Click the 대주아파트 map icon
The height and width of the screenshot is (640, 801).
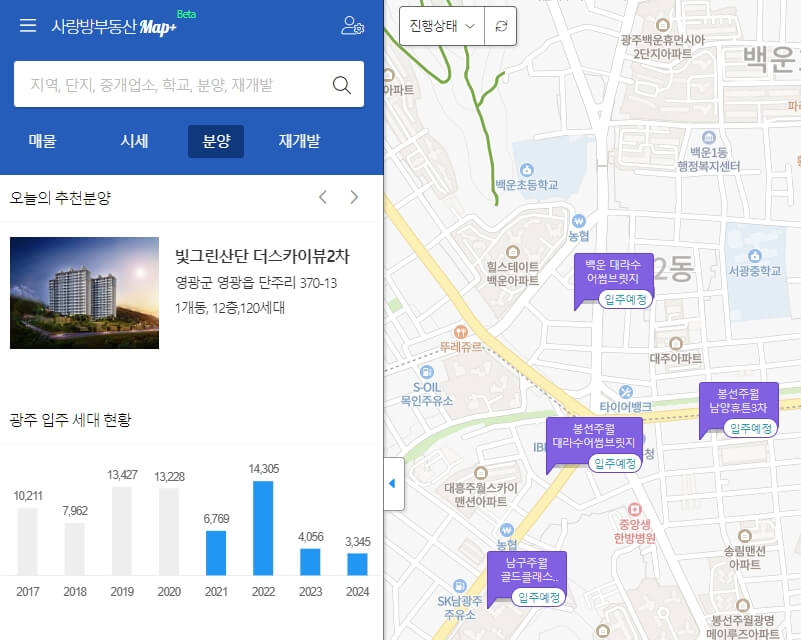point(676,343)
